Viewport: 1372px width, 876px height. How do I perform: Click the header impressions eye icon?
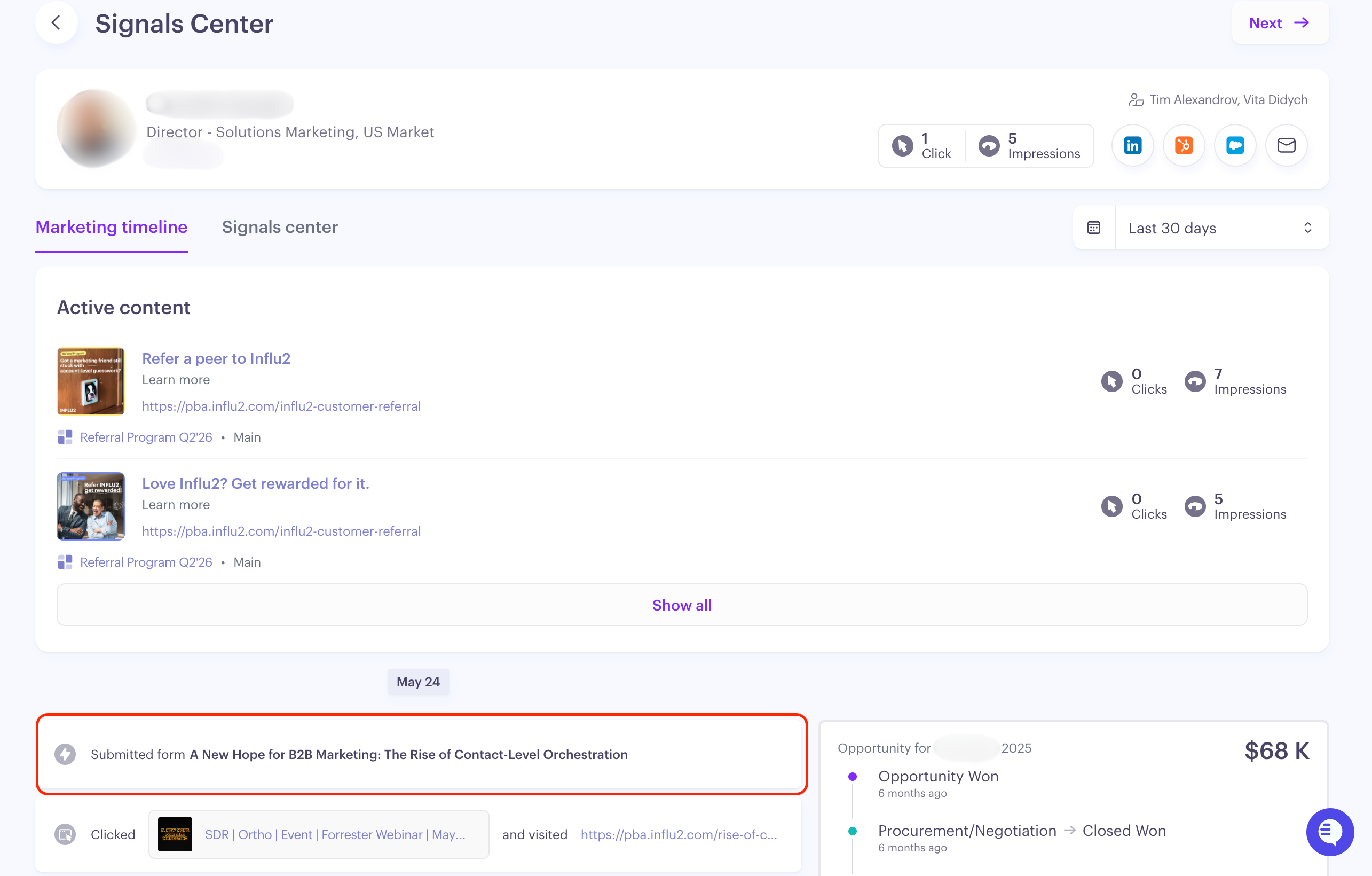[989, 146]
